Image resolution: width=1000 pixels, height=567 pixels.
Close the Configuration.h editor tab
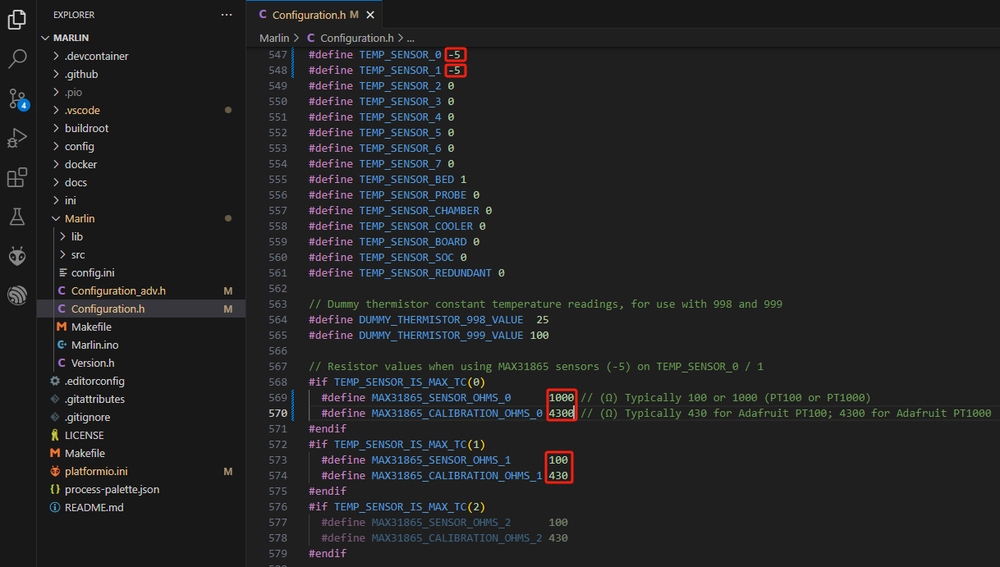pos(371,15)
